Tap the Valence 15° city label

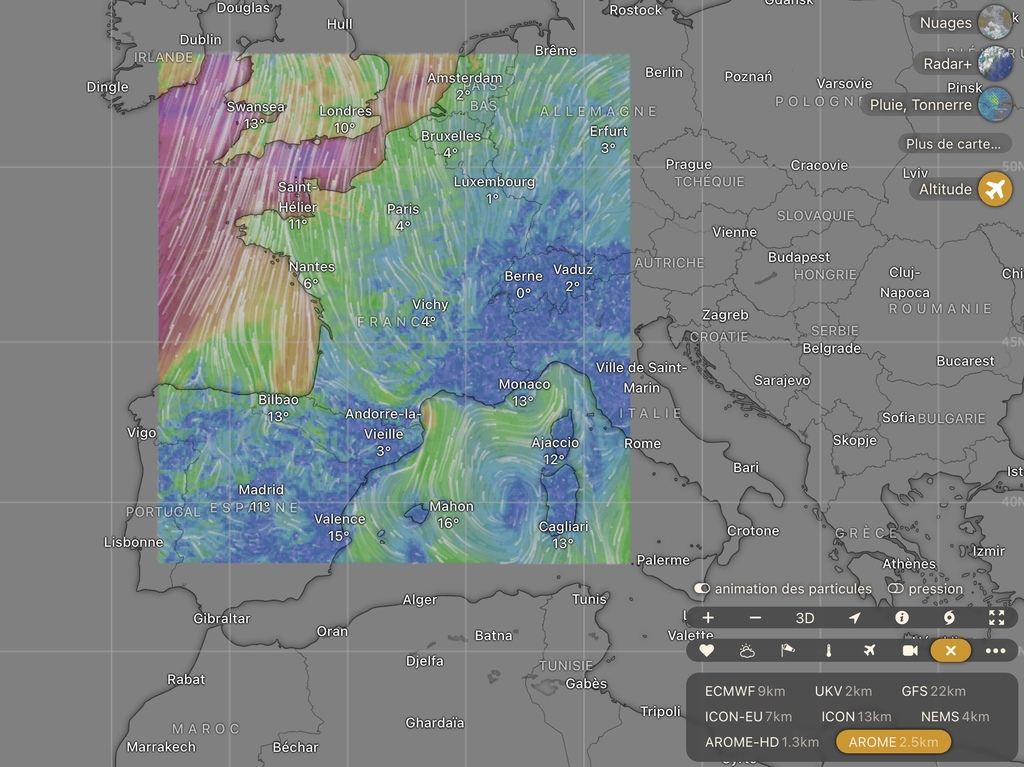(340, 527)
